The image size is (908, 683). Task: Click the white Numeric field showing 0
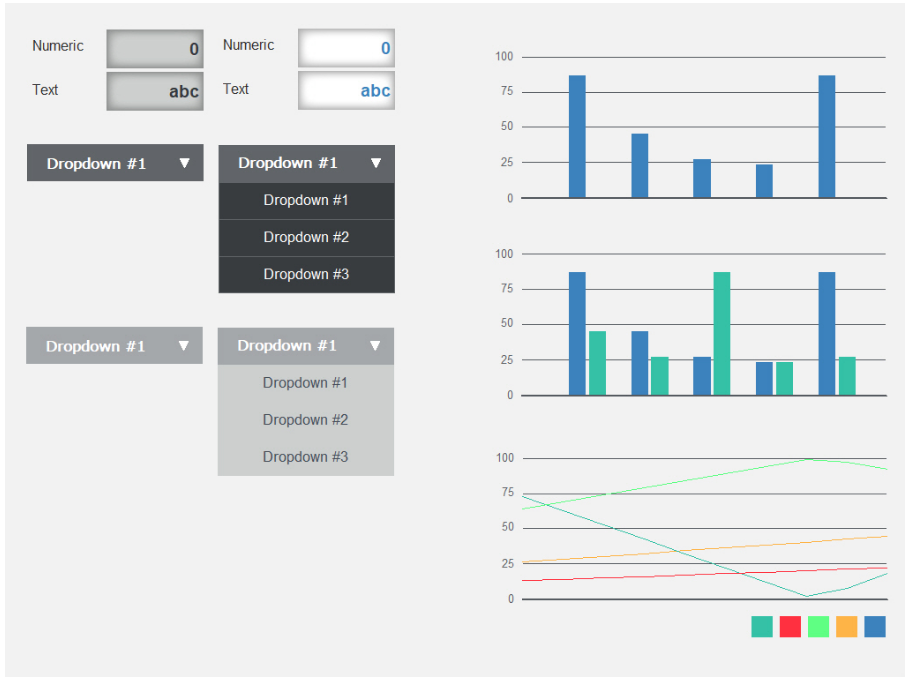click(x=346, y=48)
